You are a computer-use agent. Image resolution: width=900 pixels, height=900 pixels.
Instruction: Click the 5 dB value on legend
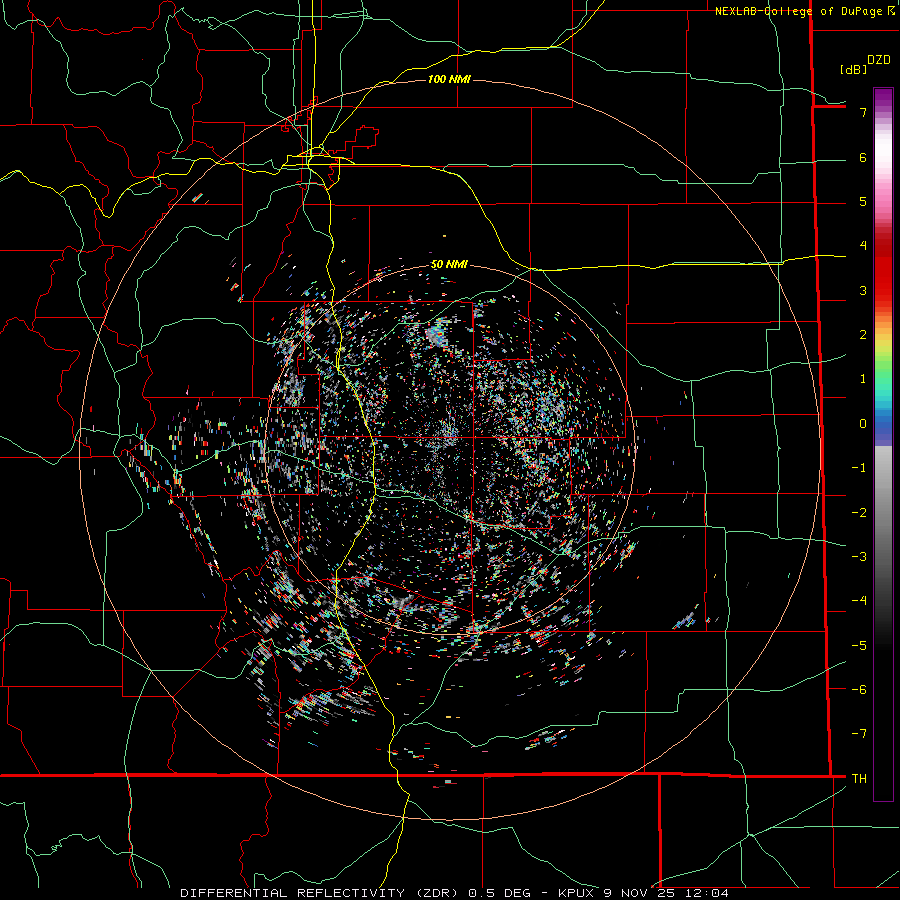[863, 201]
